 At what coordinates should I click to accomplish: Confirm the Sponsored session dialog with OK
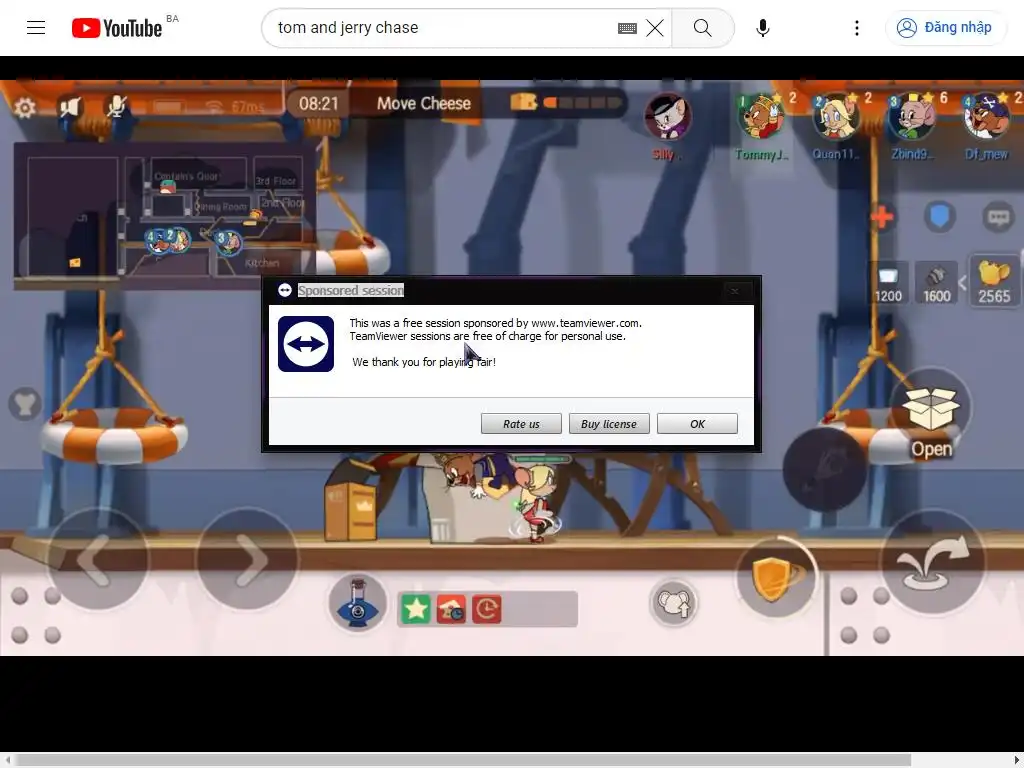coord(697,424)
